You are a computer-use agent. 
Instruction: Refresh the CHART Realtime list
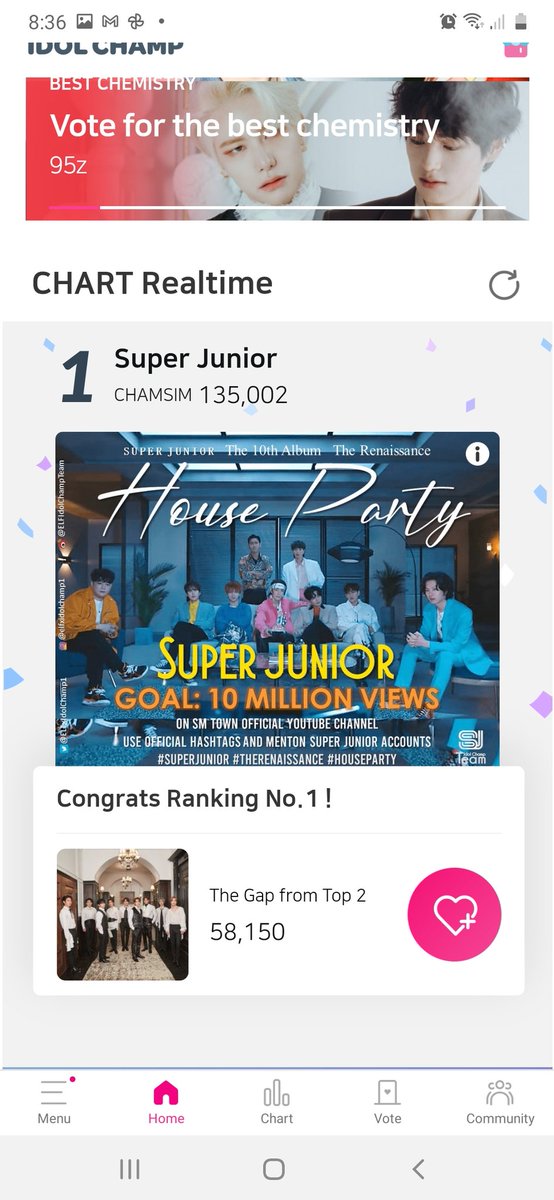point(504,285)
